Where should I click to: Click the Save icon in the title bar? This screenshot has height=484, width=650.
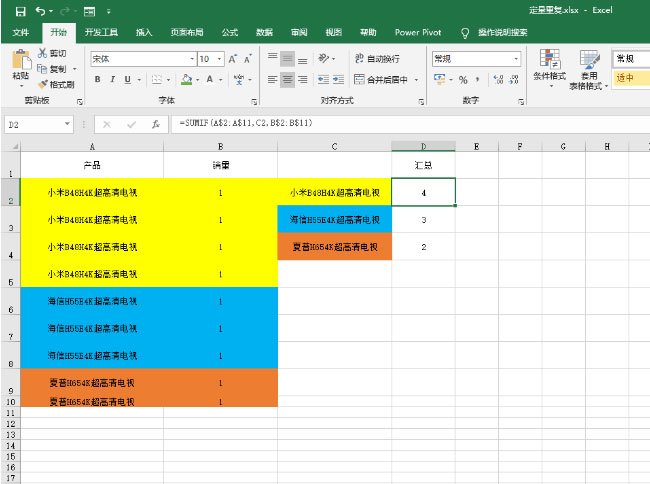(x=20, y=11)
